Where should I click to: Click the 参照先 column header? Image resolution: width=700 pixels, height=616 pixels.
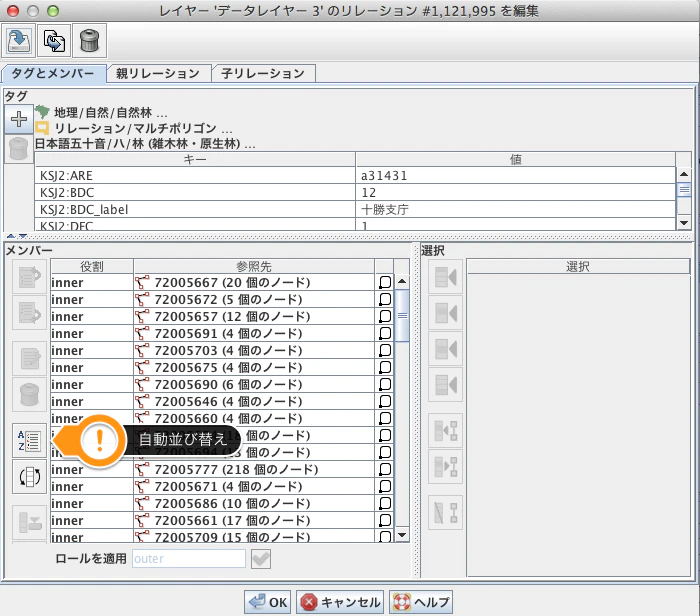click(x=254, y=266)
